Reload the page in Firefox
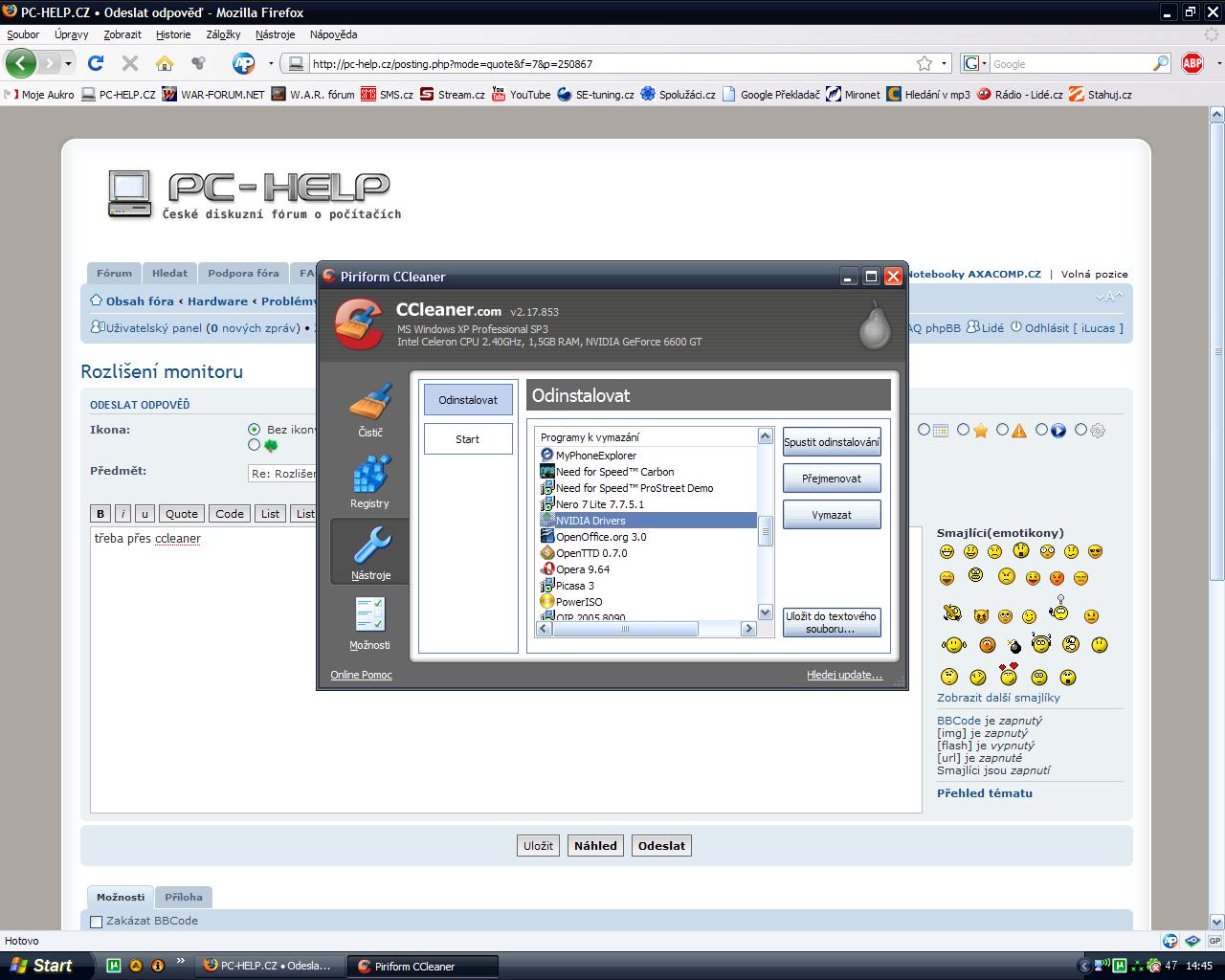Screen dimensions: 1225x980 (x=96, y=63)
